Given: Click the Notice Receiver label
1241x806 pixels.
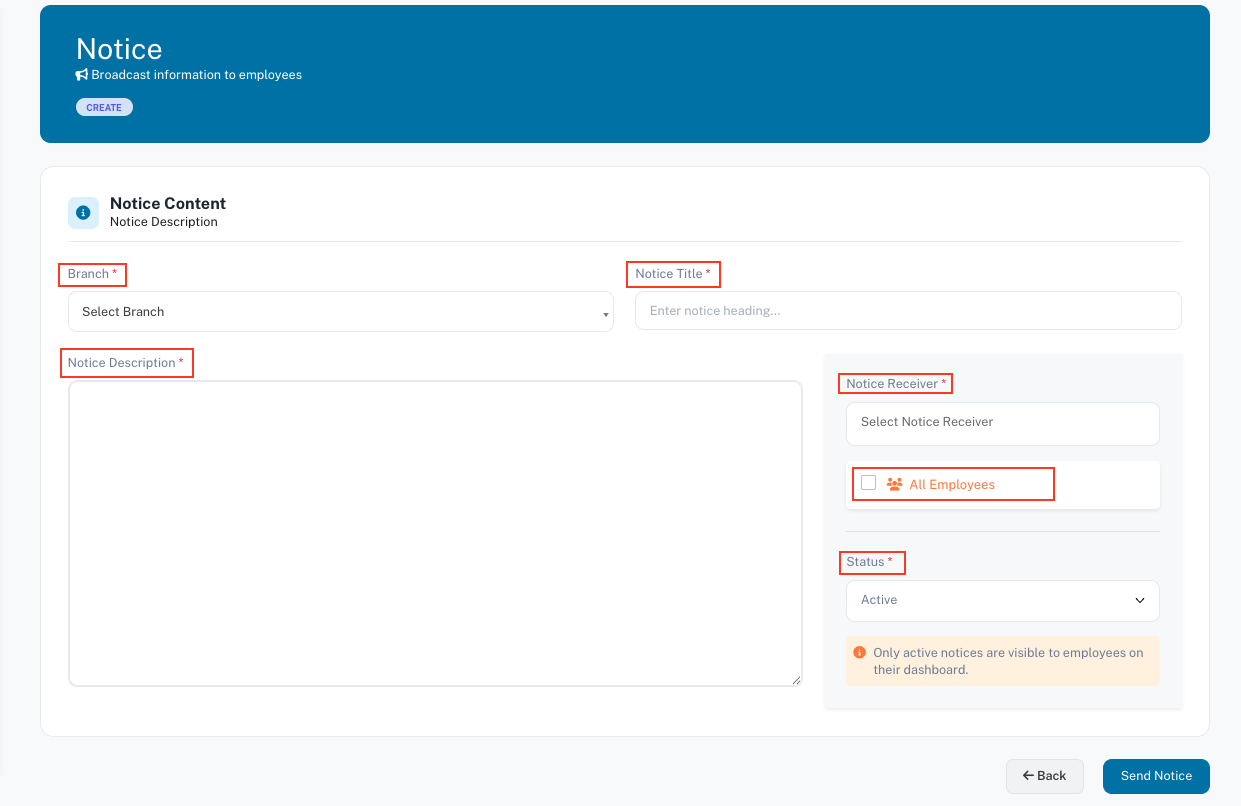Looking at the screenshot, I should [x=892, y=384].
